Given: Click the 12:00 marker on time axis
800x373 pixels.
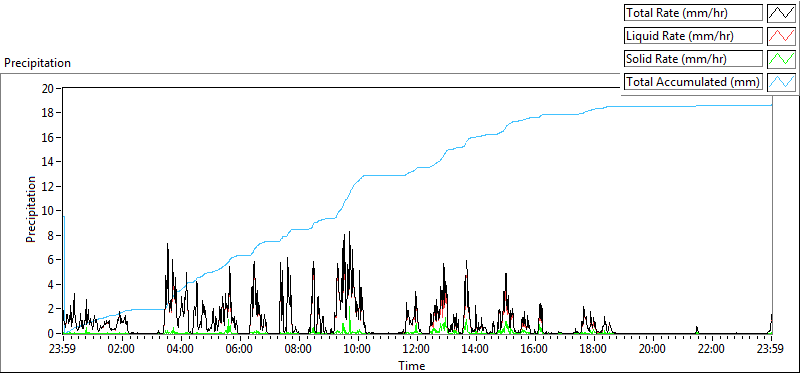Looking at the screenshot, I should point(417,350).
